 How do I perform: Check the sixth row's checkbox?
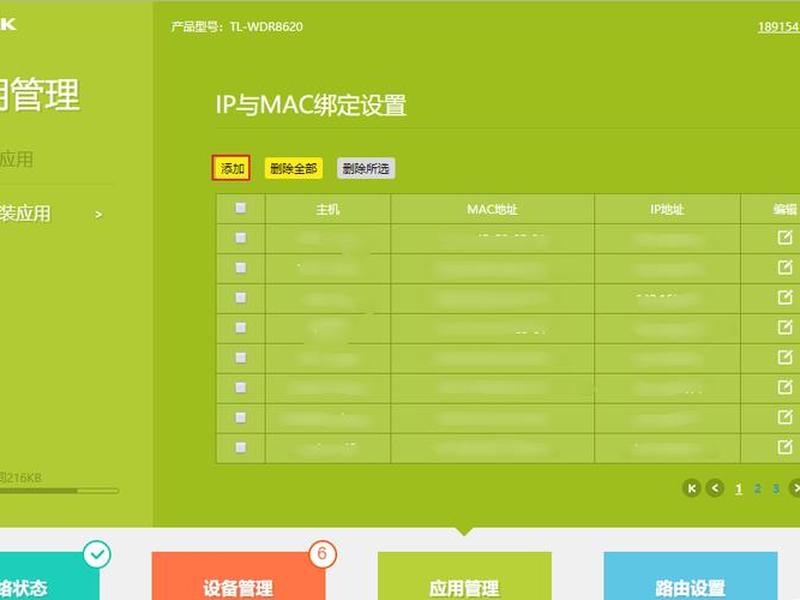[x=240, y=388]
